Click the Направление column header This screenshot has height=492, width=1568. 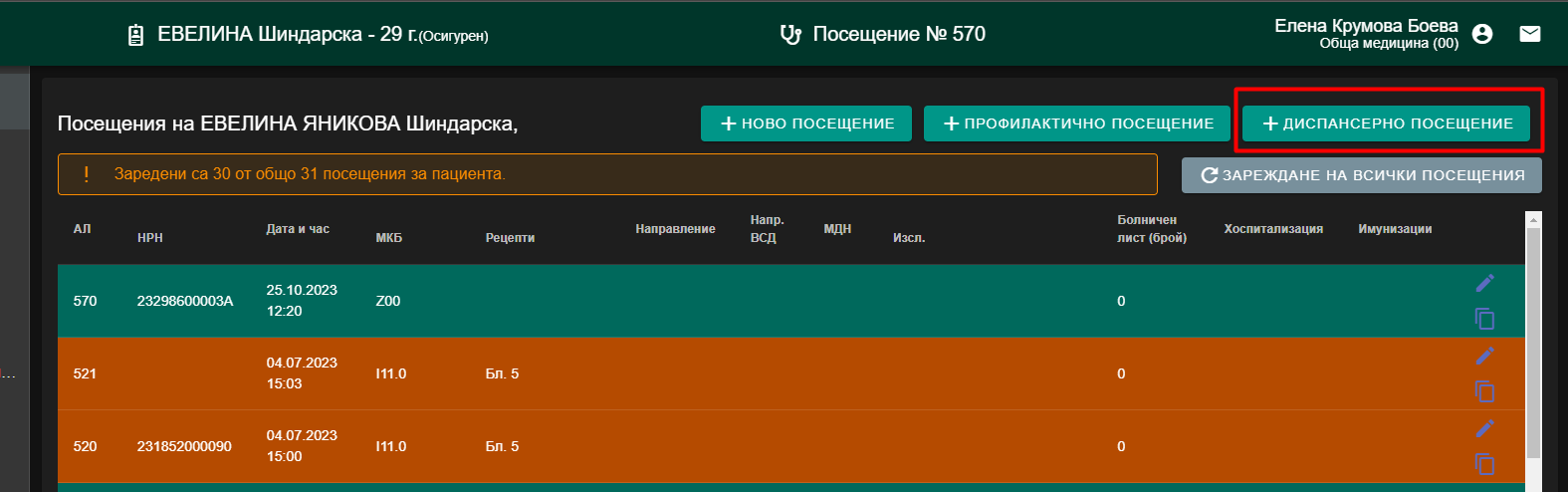675,229
